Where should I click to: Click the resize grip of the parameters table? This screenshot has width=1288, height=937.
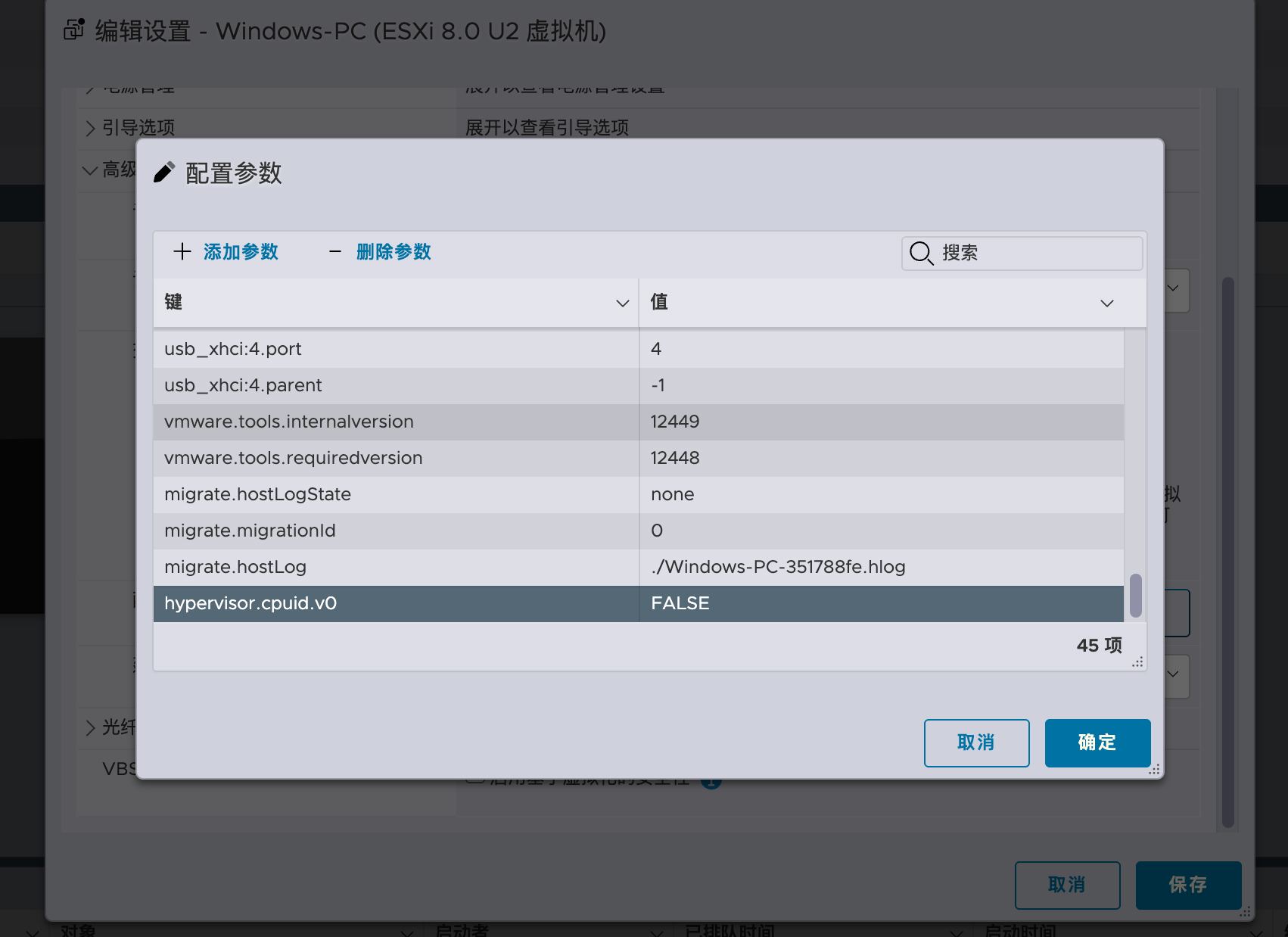(1137, 662)
